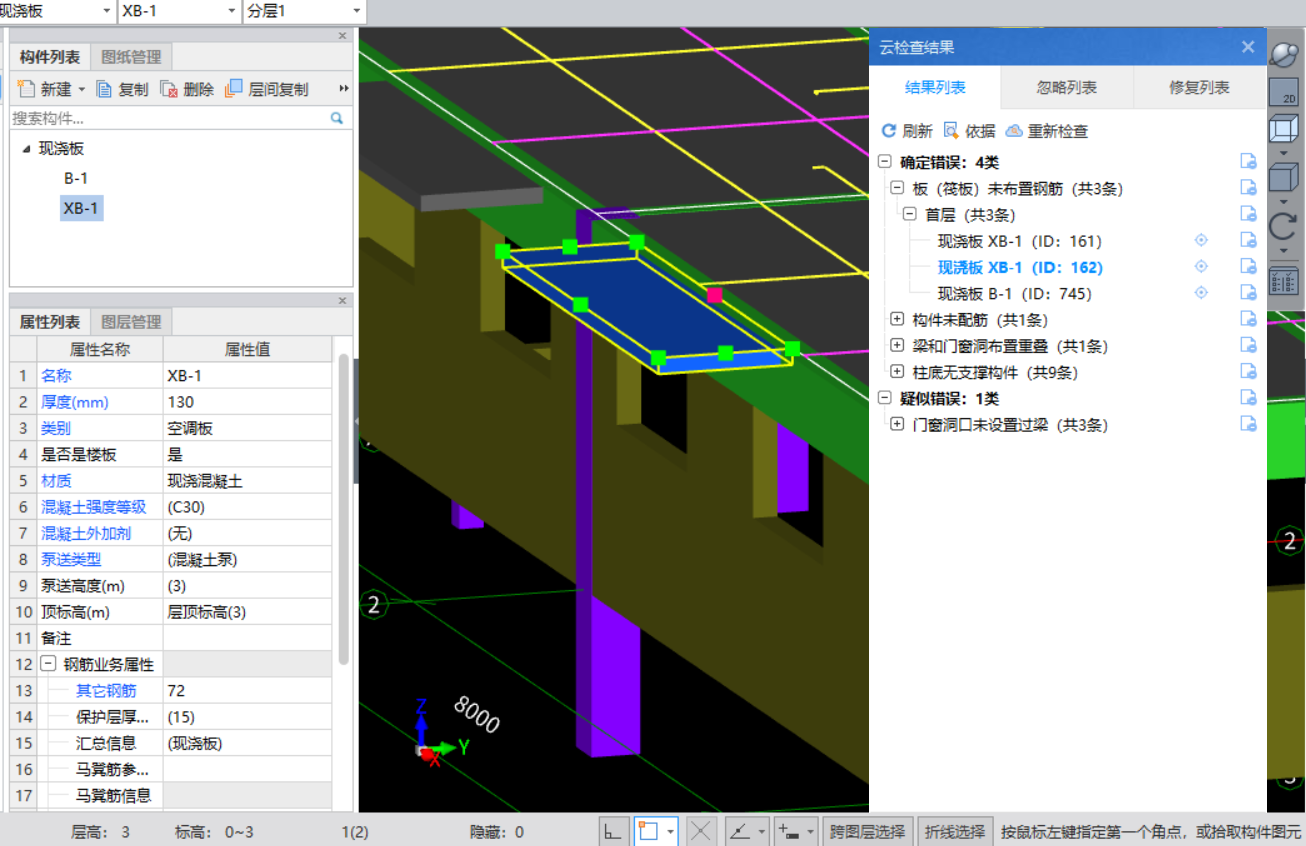Open the 分层1 layer dropdown

[x=357, y=11]
